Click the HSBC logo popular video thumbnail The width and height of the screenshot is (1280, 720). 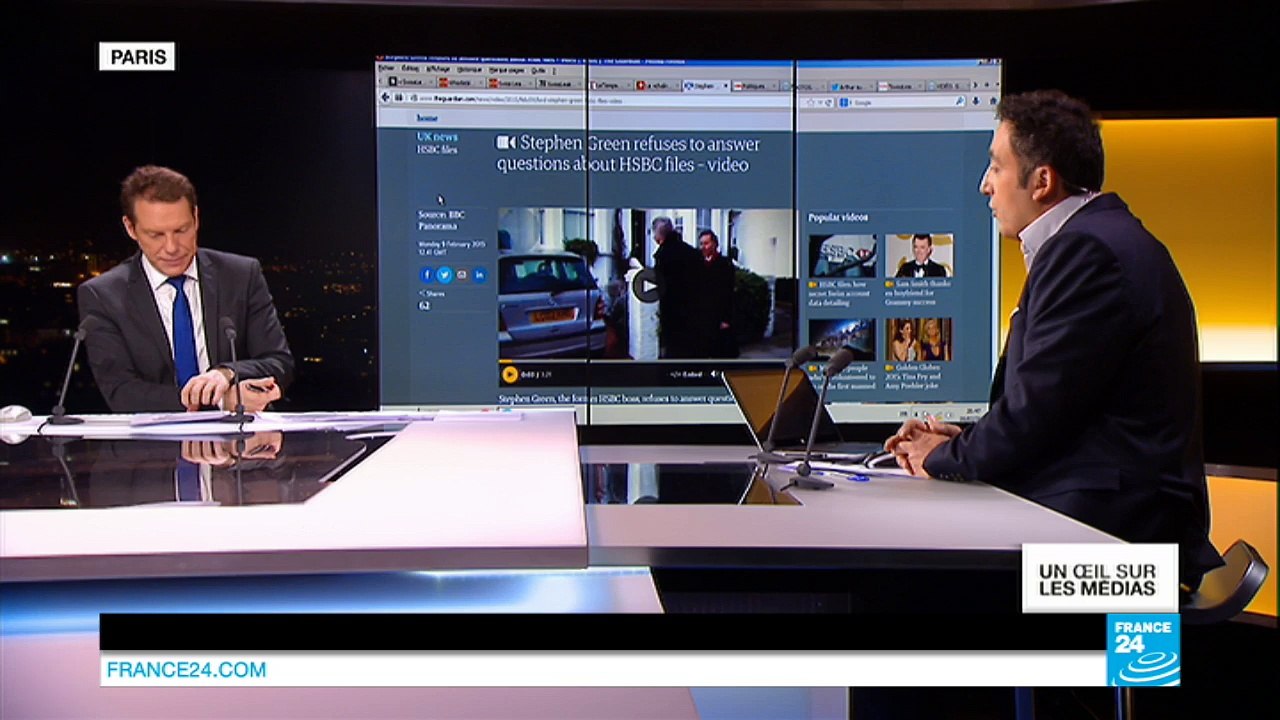pyautogui.click(x=842, y=256)
